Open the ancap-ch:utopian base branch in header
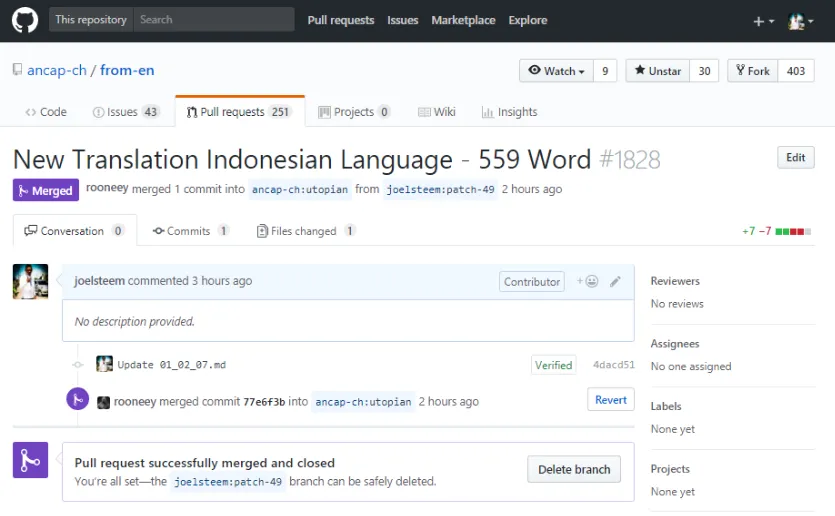The height and width of the screenshot is (516, 835). tap(300, 190)
